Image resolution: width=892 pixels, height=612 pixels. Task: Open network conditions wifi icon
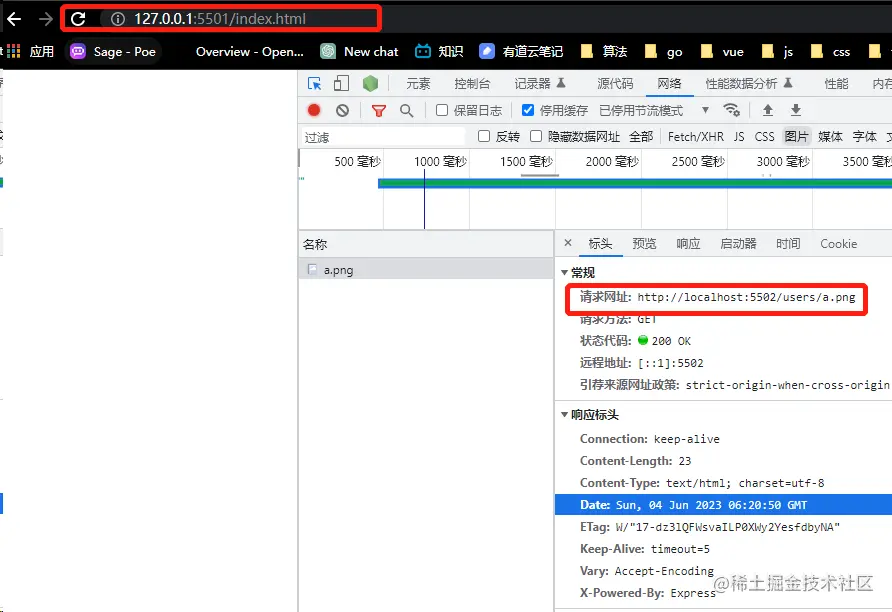[732, 110]
